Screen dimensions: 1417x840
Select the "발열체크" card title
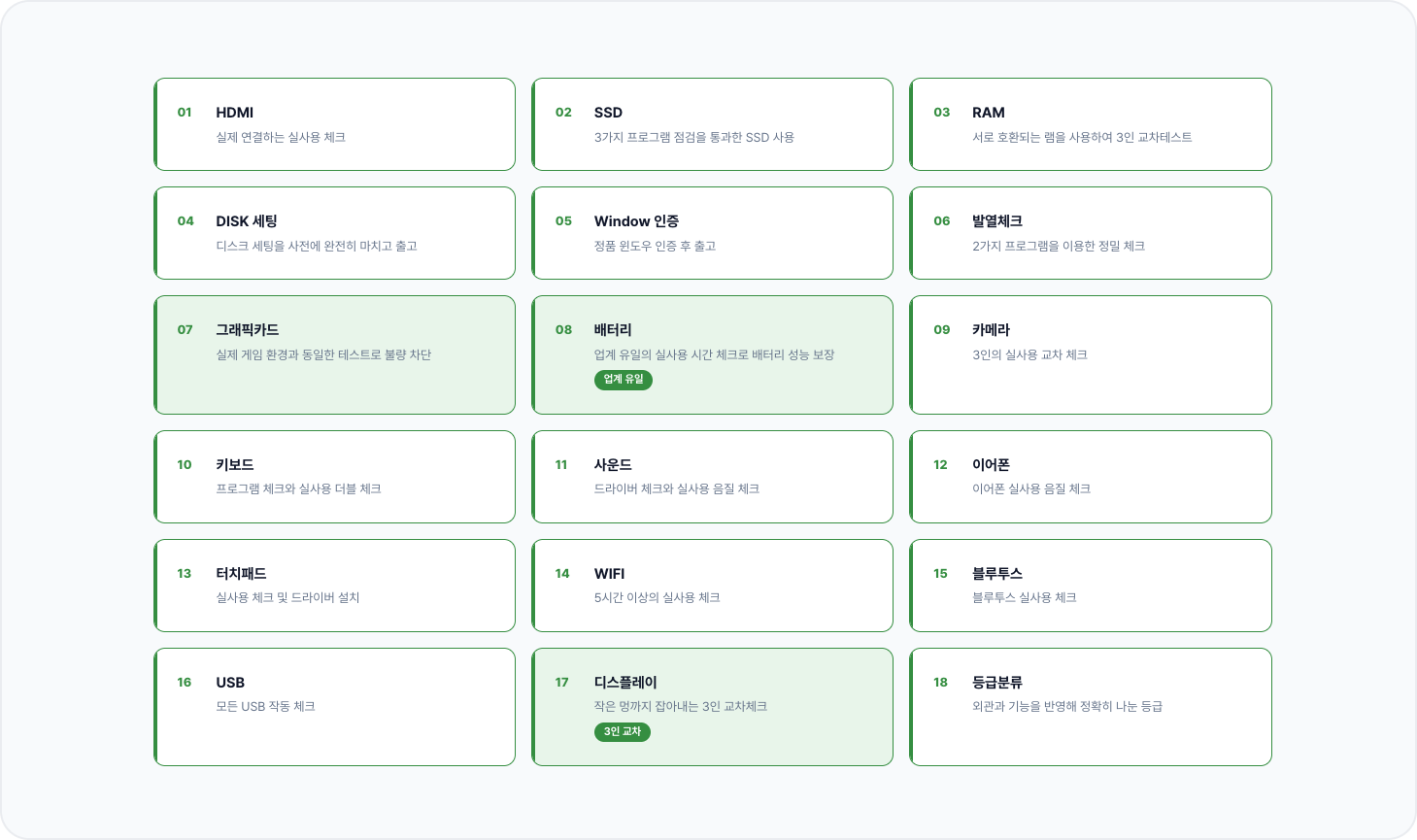tap(997, 221)
